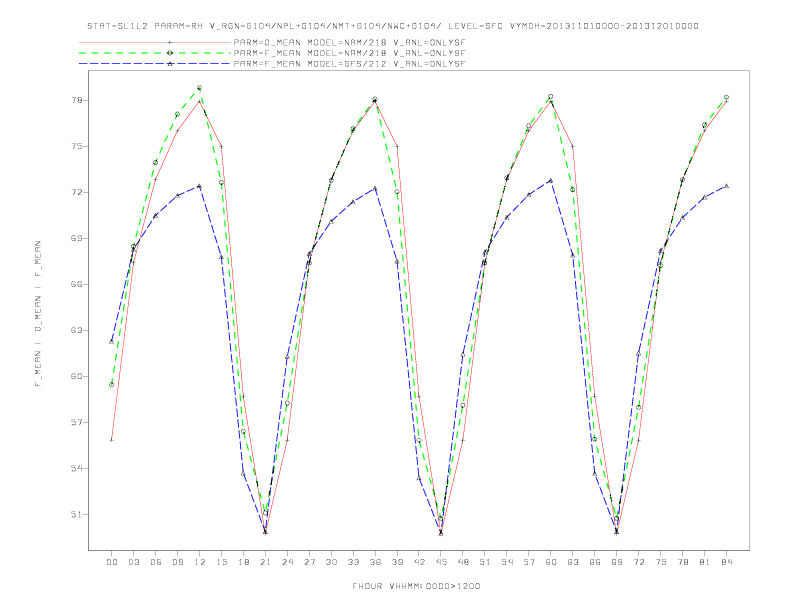Click the x-axis title FHOUR VHHMM=0000>1200
The width and height of the screenshot is (792, 612).
click(x=416, y=586)
